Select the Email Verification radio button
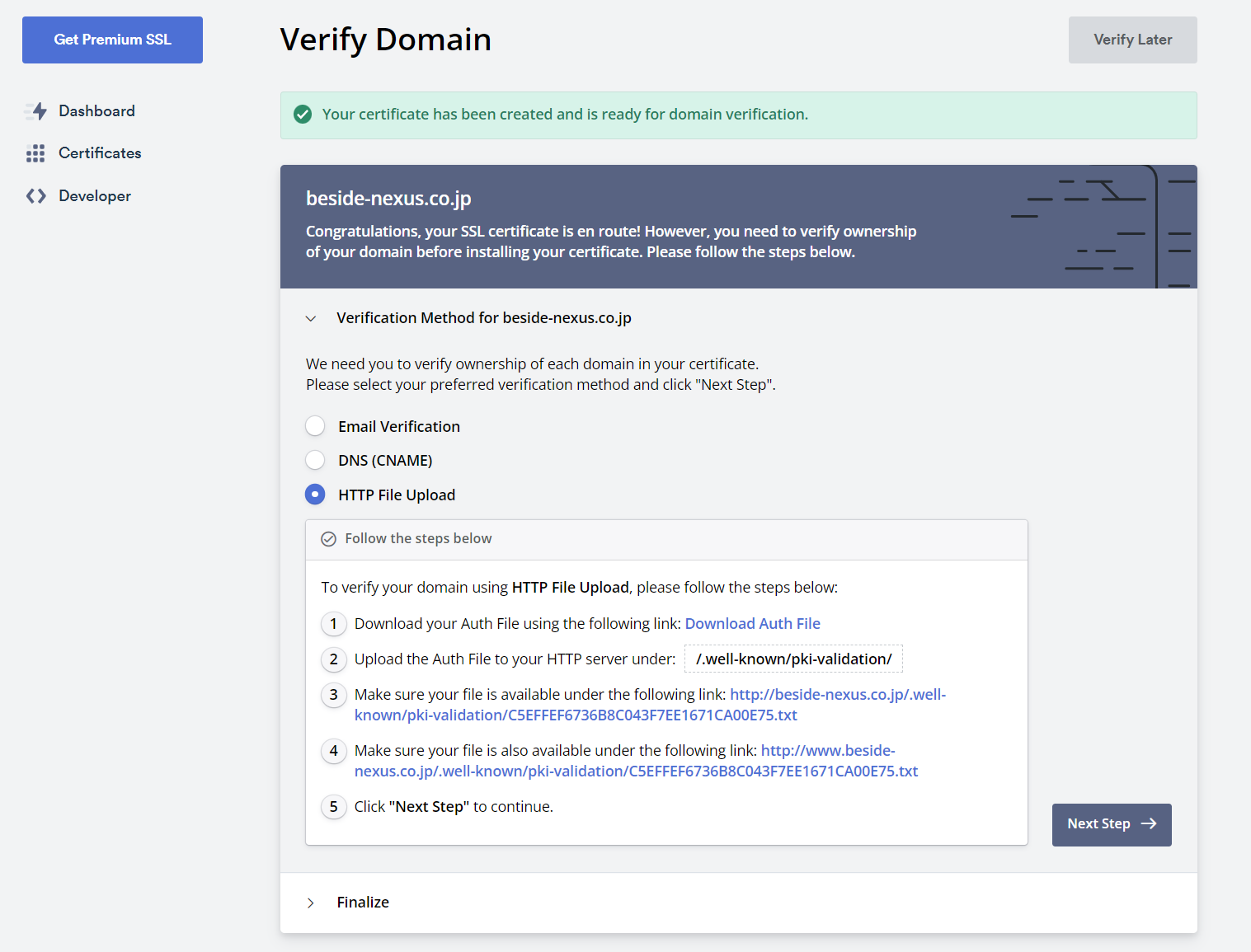The width and height of the screenshot is (1251, 952). point(315,425)
